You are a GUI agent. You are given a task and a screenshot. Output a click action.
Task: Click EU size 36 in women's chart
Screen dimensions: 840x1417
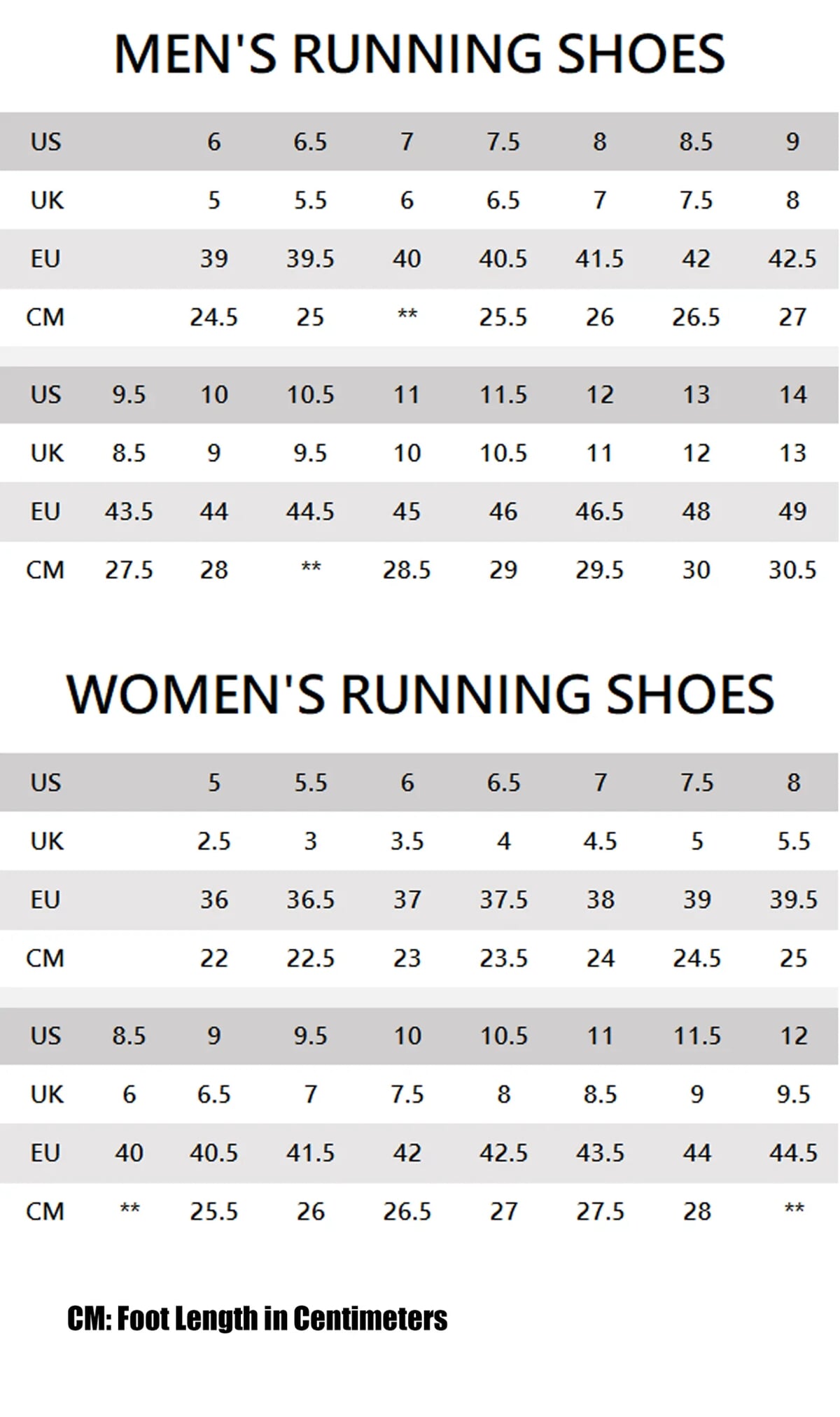pos(213,900)
